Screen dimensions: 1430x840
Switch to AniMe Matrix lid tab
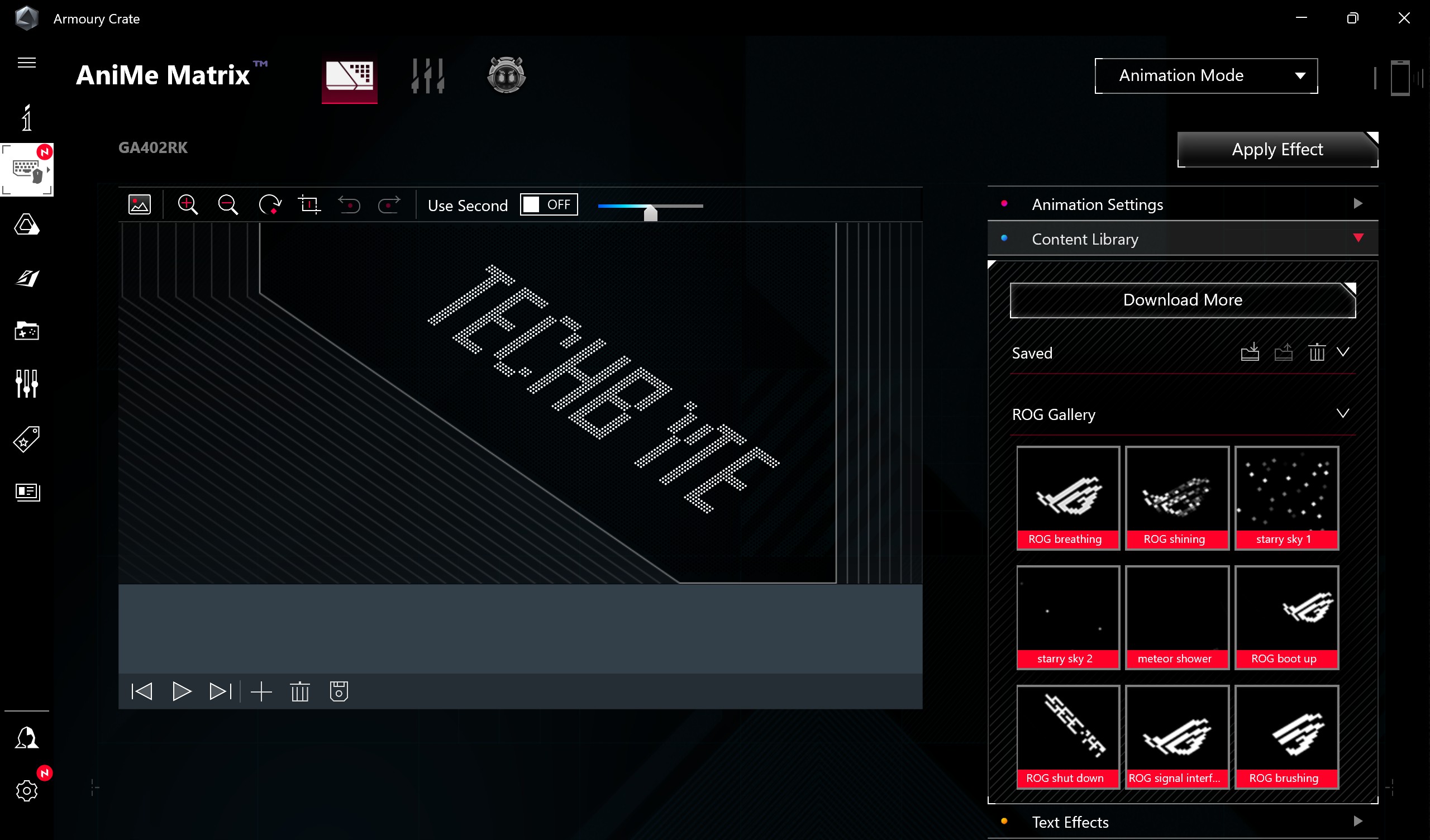pos(350,75)
